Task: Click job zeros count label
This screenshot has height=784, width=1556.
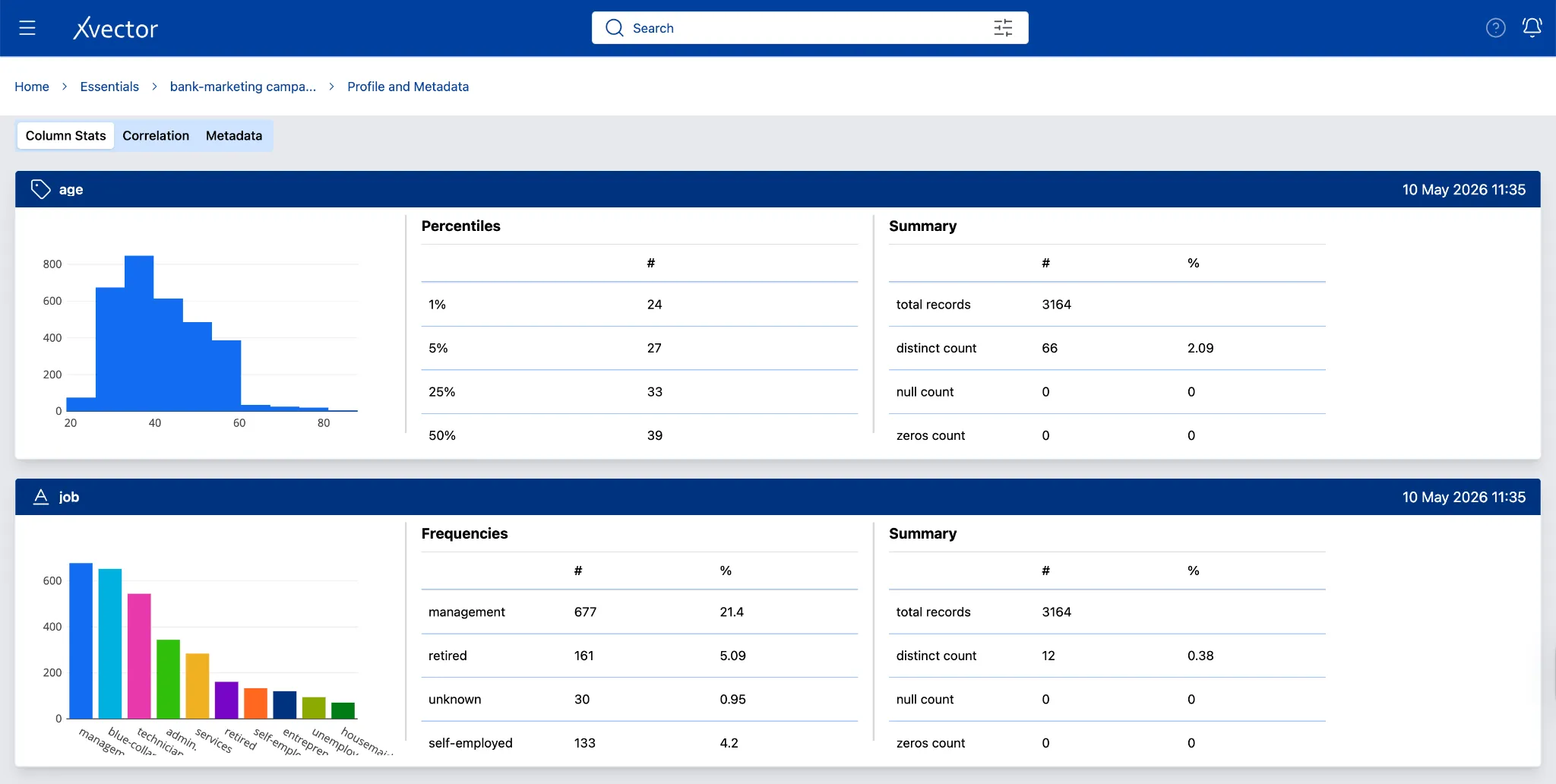Action: 931,743
